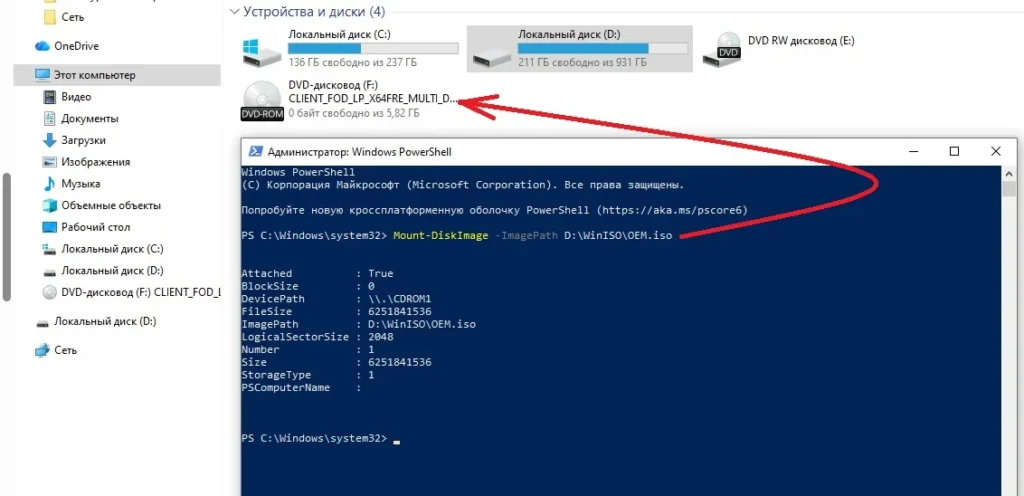Click the Загрузки download arrow icon
1024x496 pixels.
(50, 140)
